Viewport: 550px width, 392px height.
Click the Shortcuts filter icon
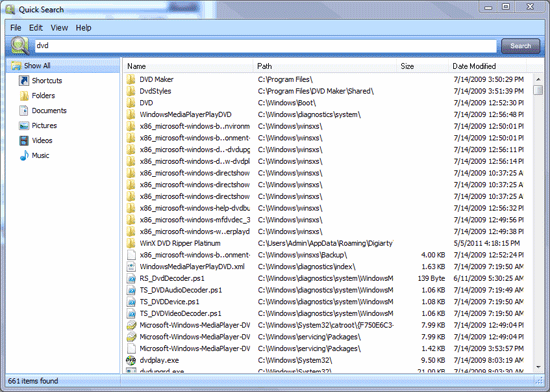tap(24, 81)
